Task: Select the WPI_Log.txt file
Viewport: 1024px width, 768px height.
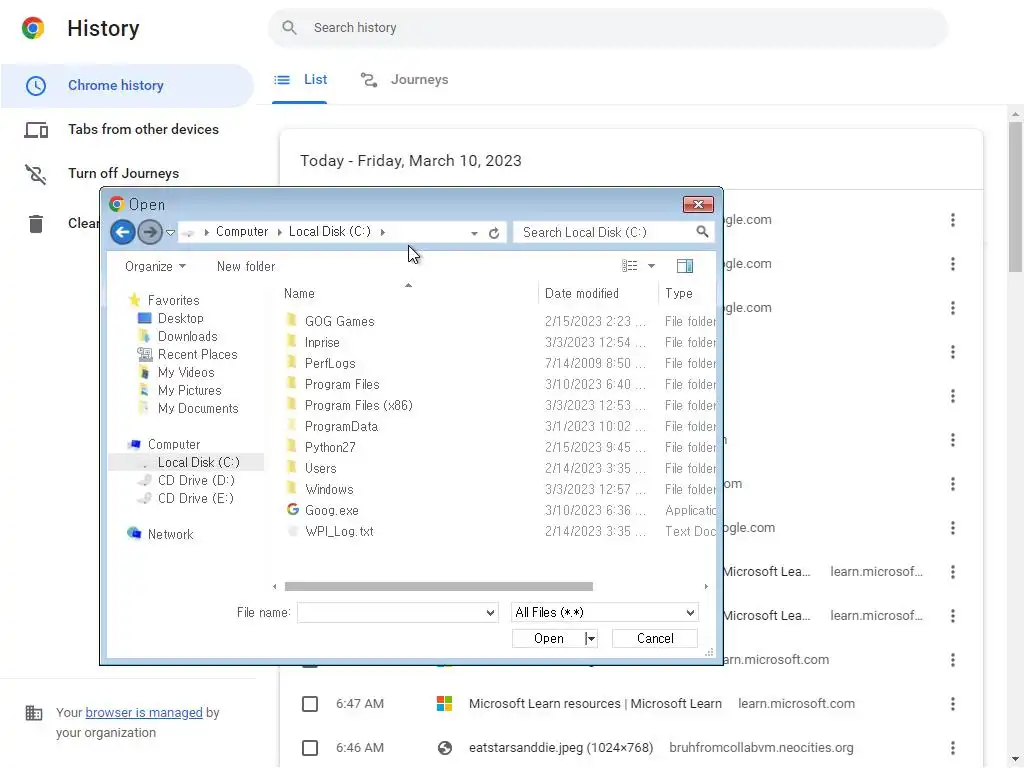Action: [339, 531]
